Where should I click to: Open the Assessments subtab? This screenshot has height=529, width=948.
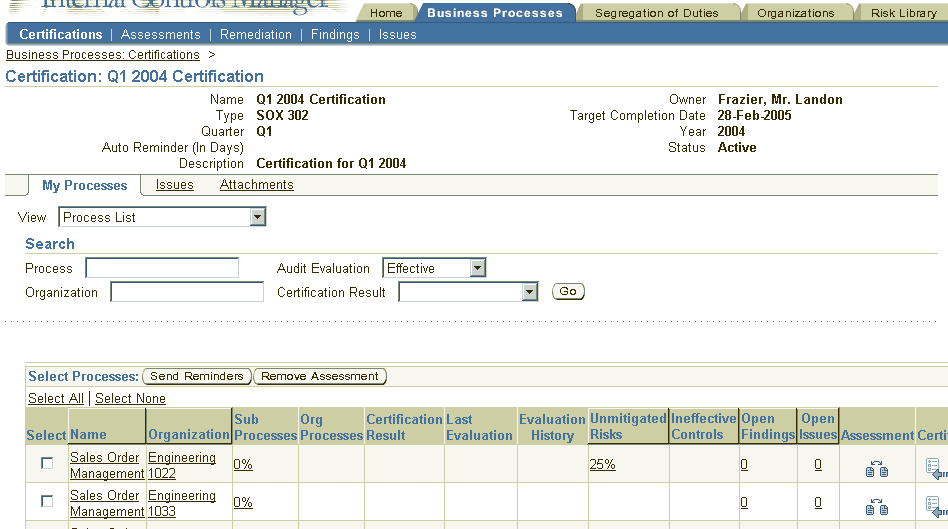coord(160,34)
